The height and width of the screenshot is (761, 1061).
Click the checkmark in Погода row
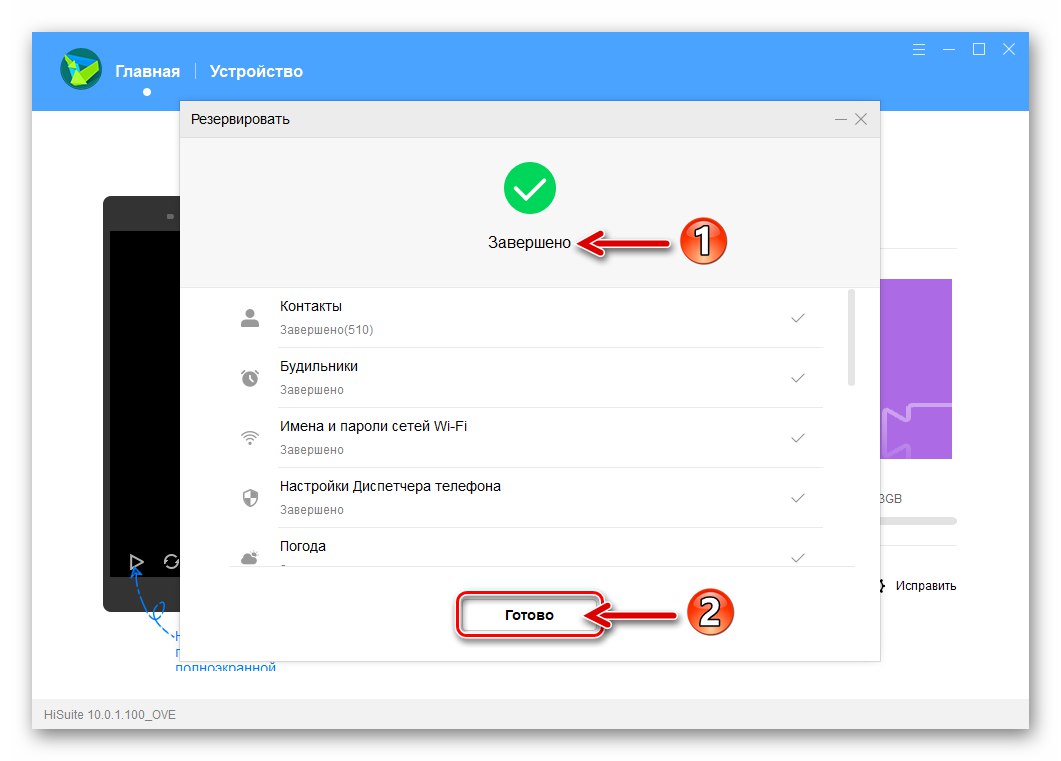798,557
